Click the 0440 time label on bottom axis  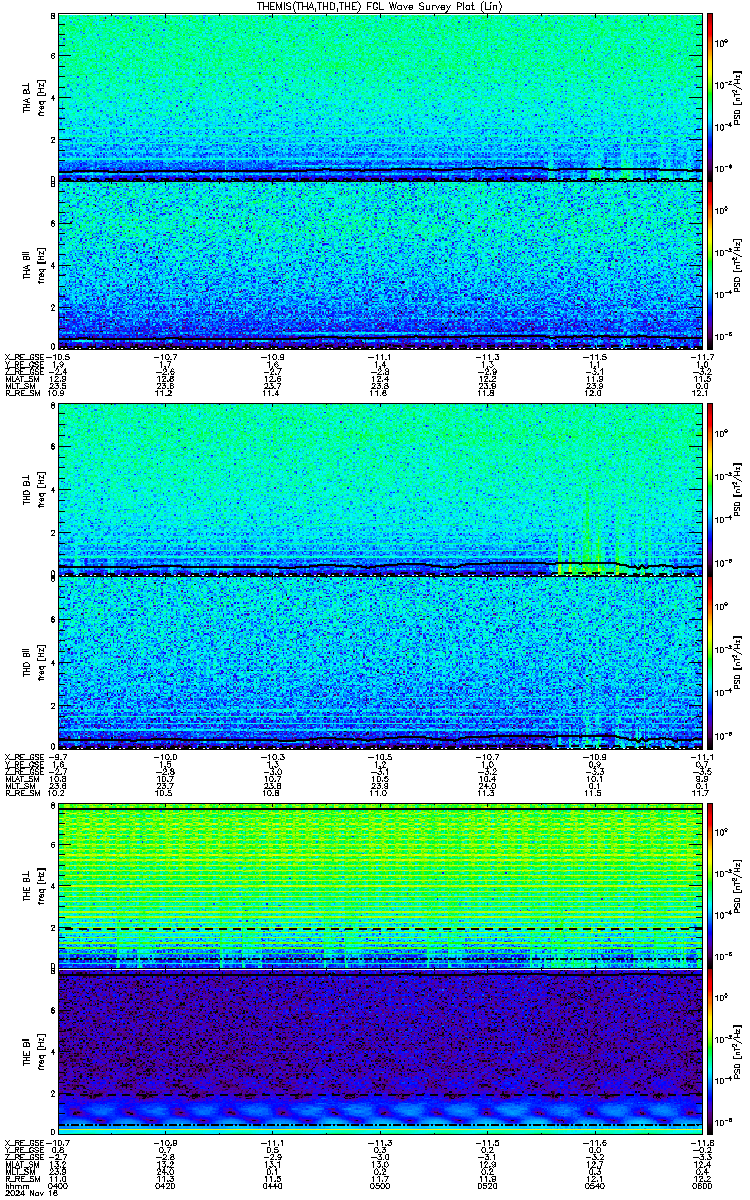pyautogui.click(x=272, y=1185)
